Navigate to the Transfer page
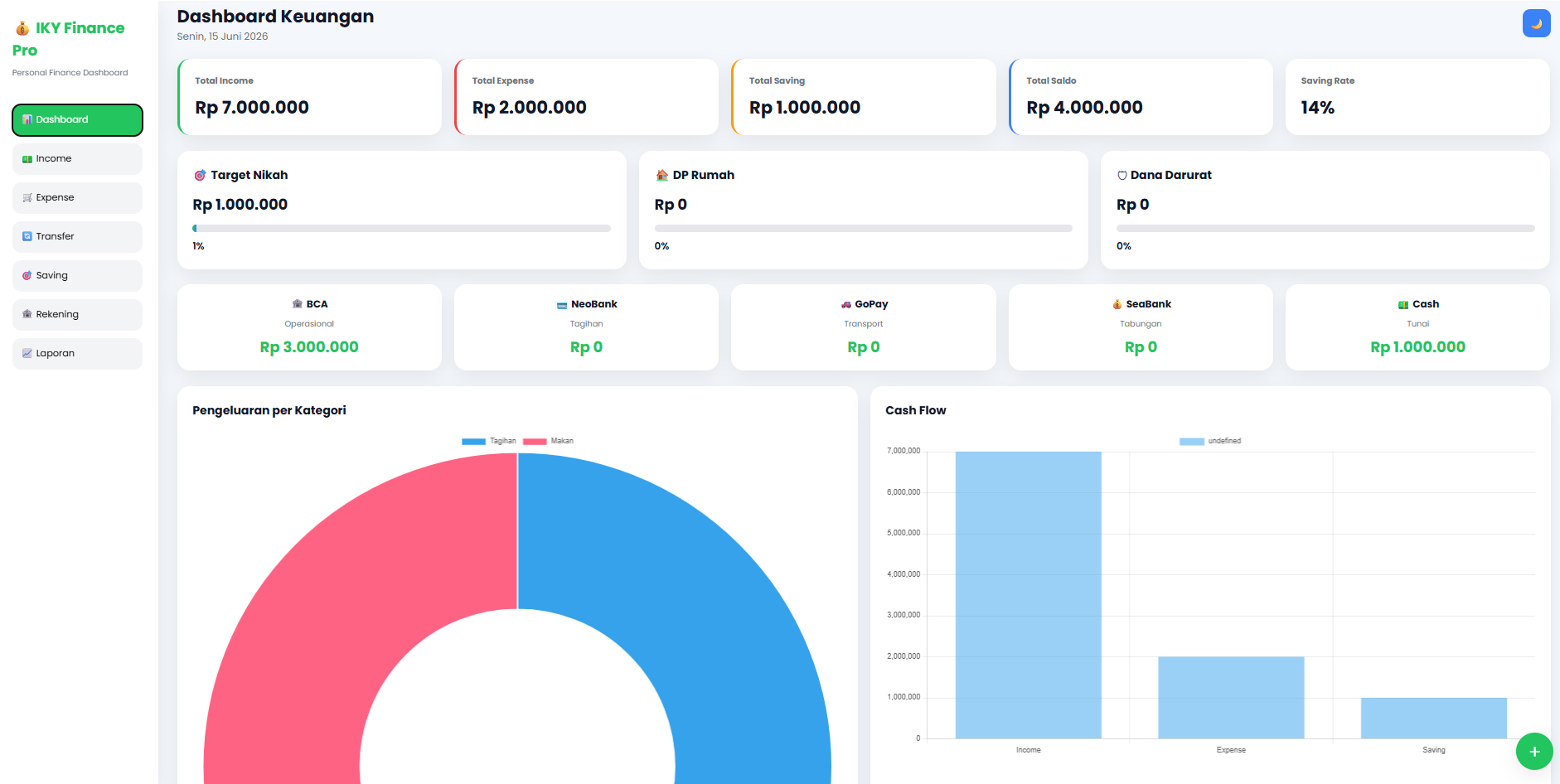Viewport: 1560px width, 784px height. coord(77,236)
